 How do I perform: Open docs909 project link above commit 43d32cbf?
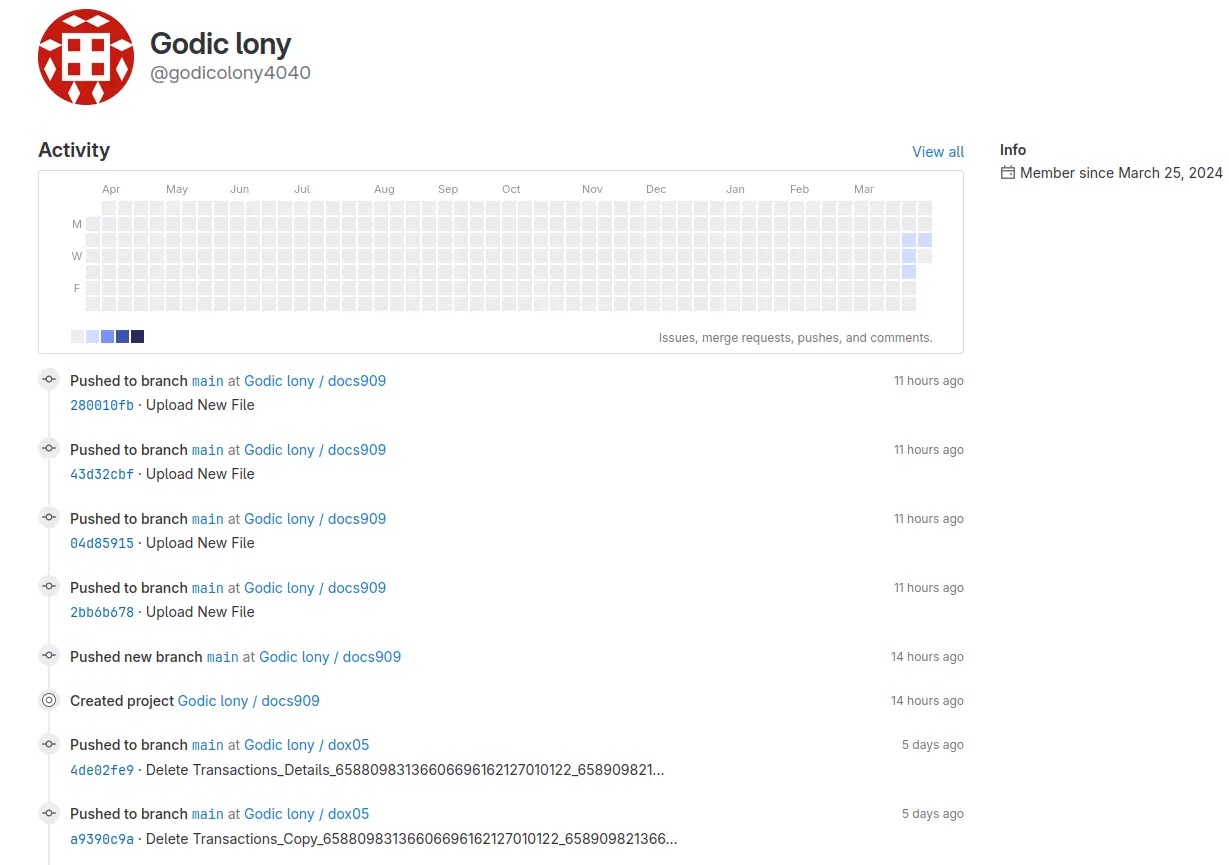(x=315, y=450)
